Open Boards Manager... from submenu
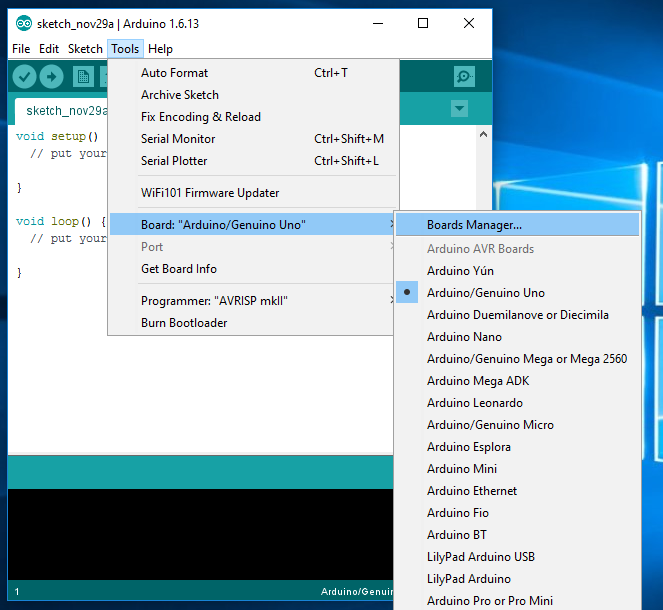 [x=517, y=224]
